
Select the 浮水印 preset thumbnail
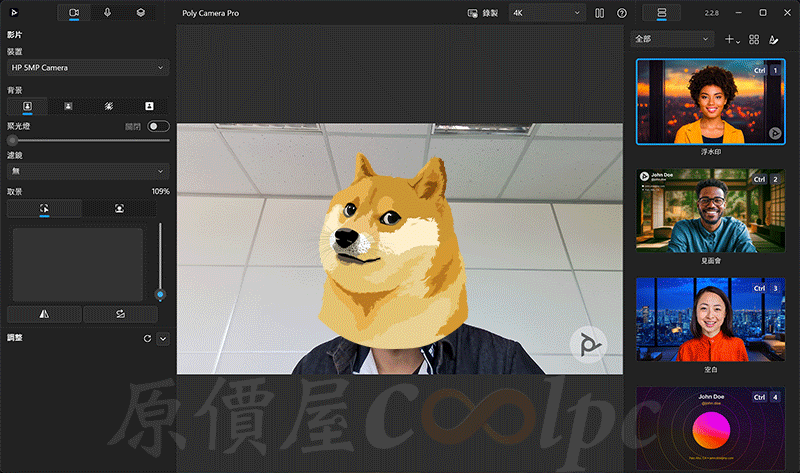pos(711,102)
